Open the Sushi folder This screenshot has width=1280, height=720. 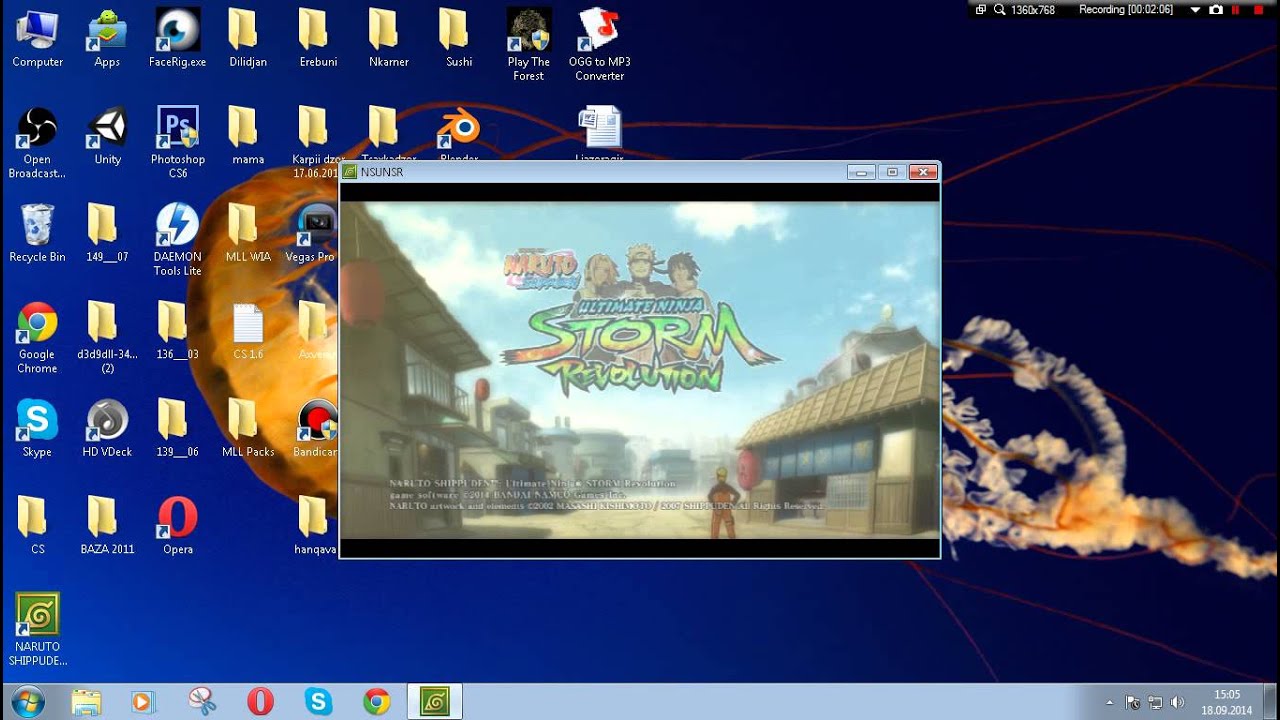458,39
